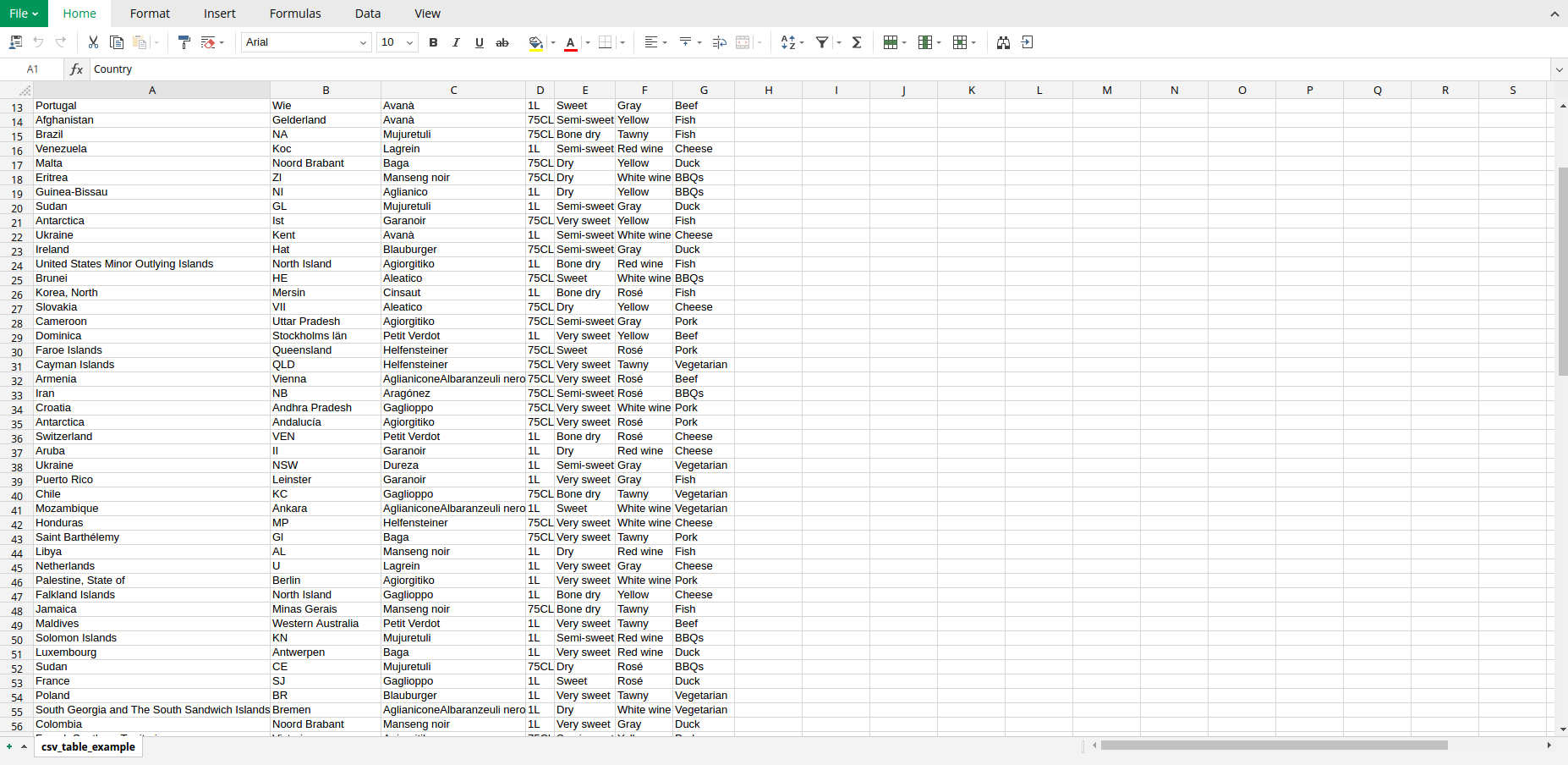Screen dimensions: 1568x765
Task: Open Find and Replace with the binoculars icon
Action: tap(1003, 42)
